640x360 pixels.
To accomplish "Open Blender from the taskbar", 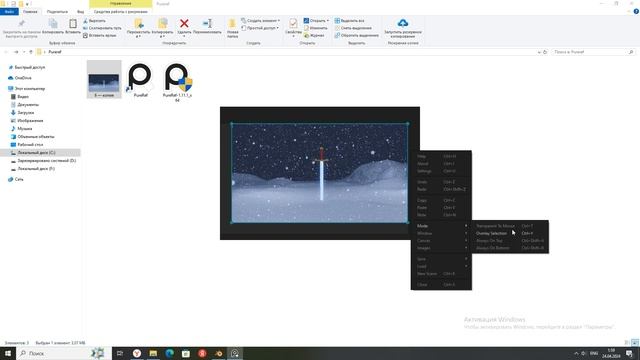I will click(x=218, y=353).
